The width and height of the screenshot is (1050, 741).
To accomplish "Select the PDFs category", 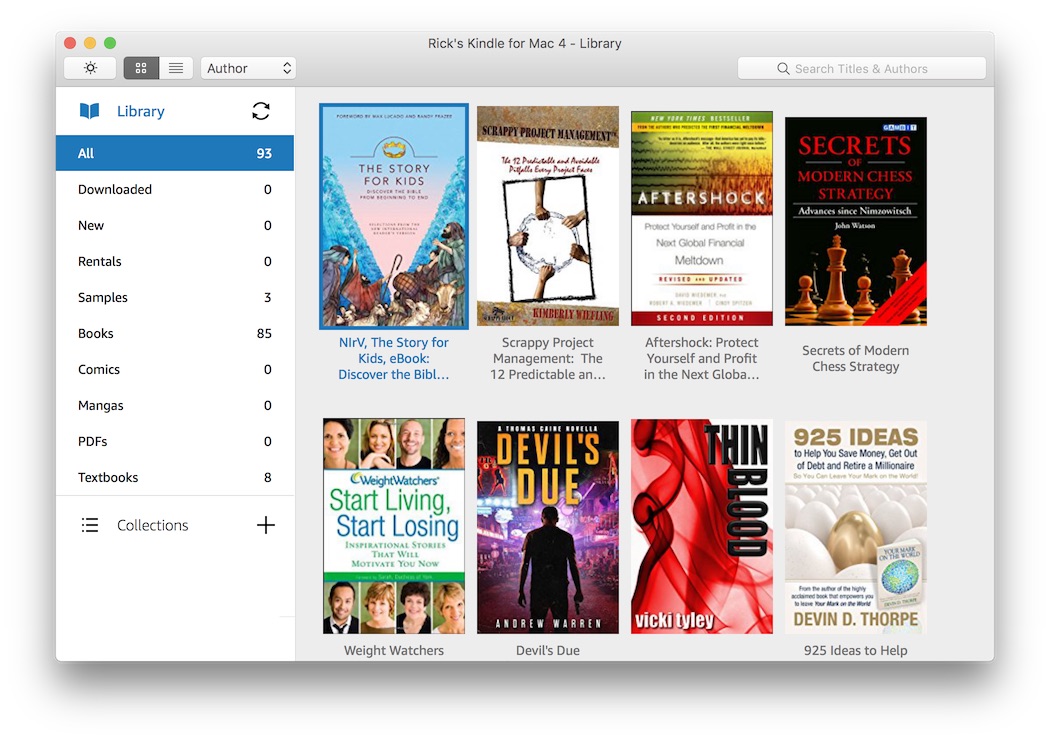I will click(175, 442).
